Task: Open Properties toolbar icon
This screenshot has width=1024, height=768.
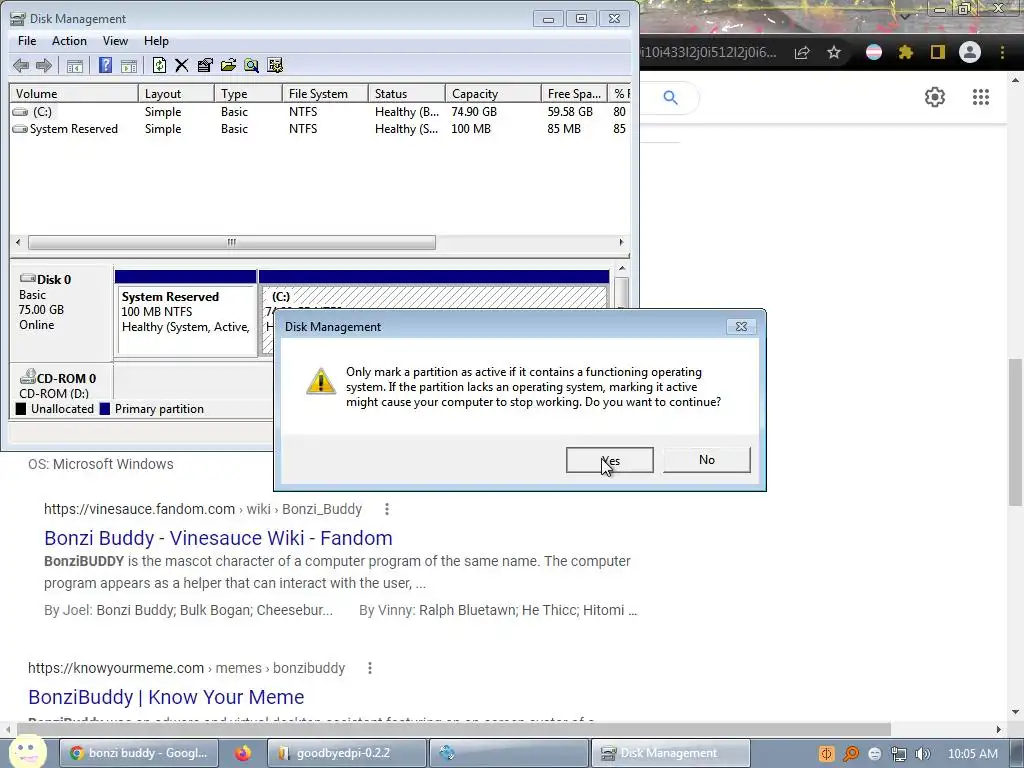Action: point(205,65)
